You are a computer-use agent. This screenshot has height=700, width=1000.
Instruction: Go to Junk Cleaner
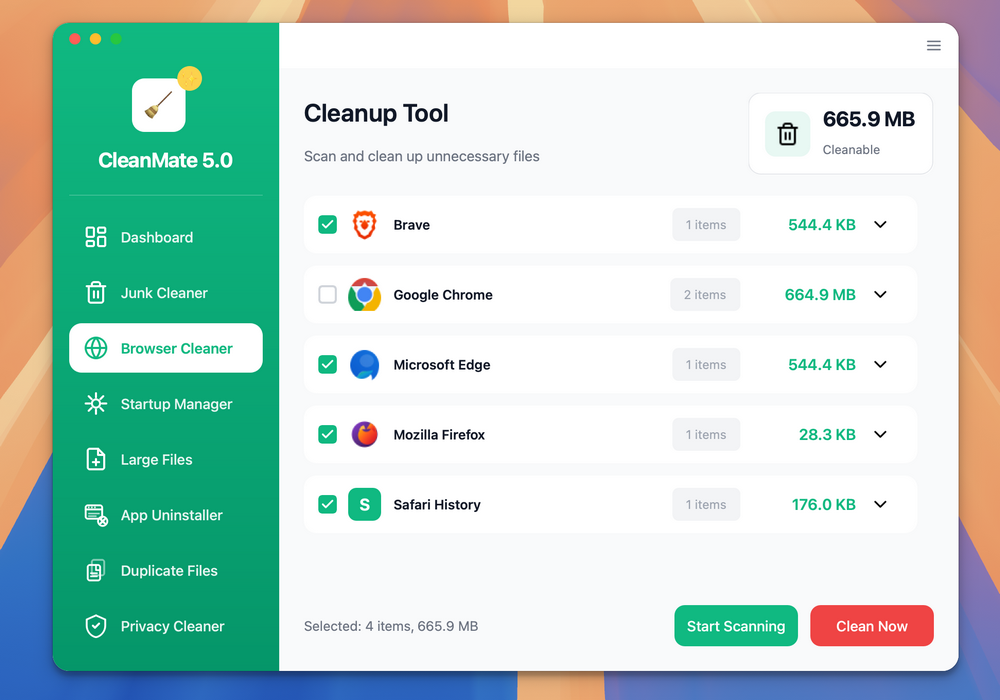pos(166,293)
